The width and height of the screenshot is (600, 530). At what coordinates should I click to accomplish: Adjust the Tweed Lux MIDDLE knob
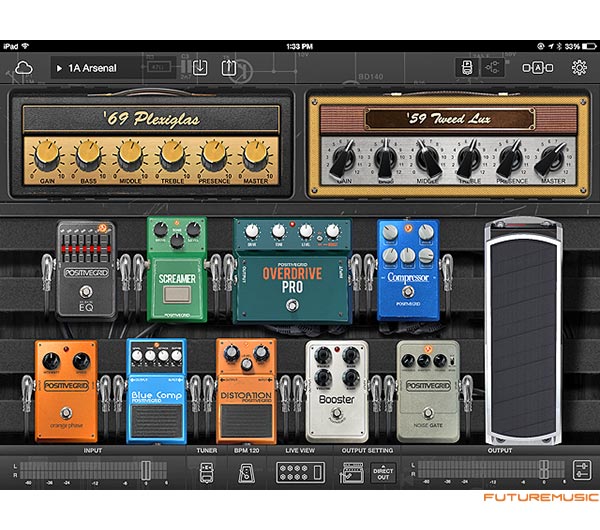(x=427, y=158)
